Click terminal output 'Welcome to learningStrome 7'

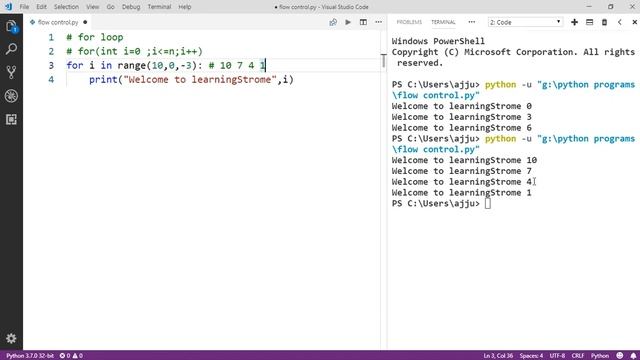(x=462, y=171)
